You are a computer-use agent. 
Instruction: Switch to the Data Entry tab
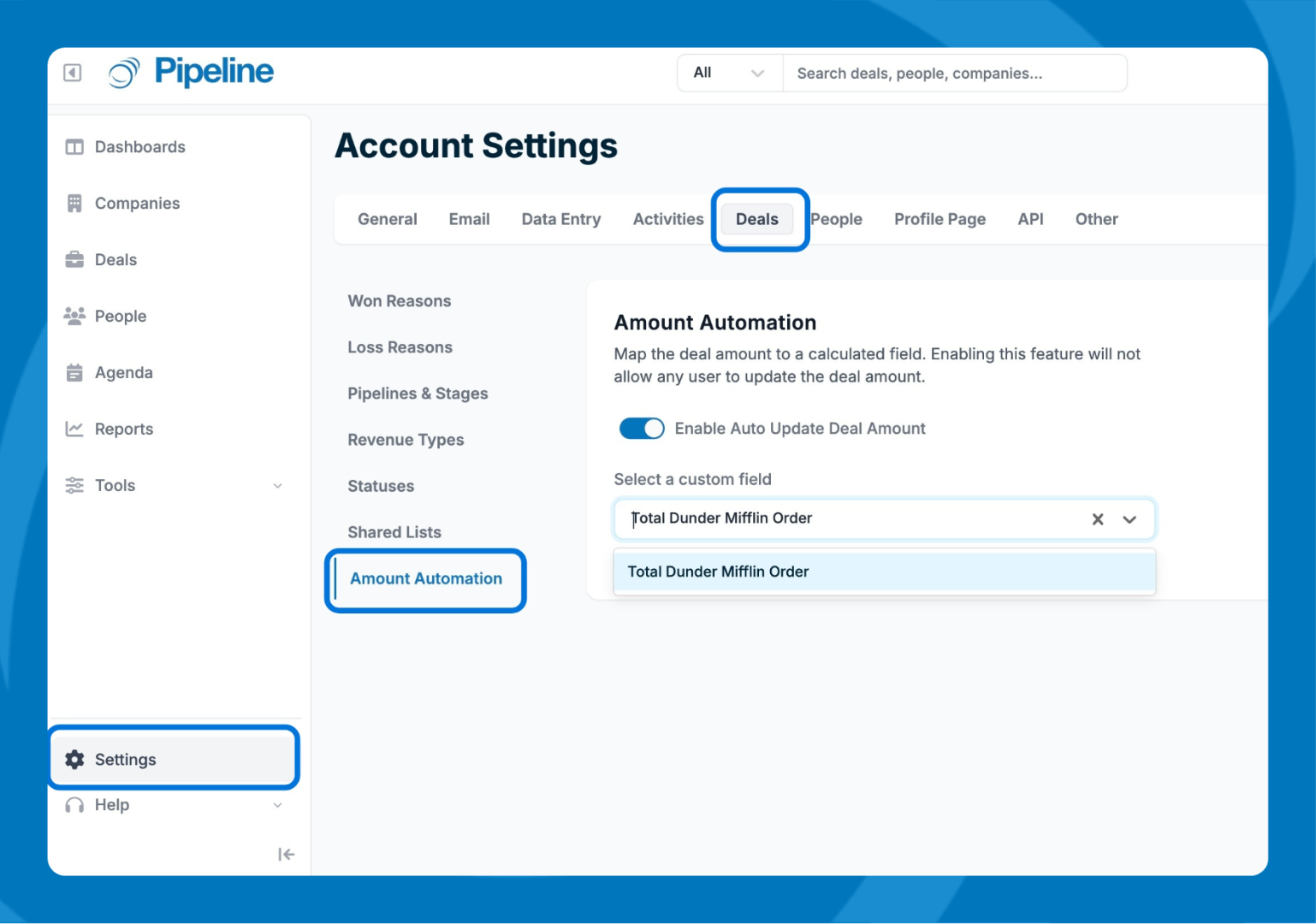click(x=560, y=220)
